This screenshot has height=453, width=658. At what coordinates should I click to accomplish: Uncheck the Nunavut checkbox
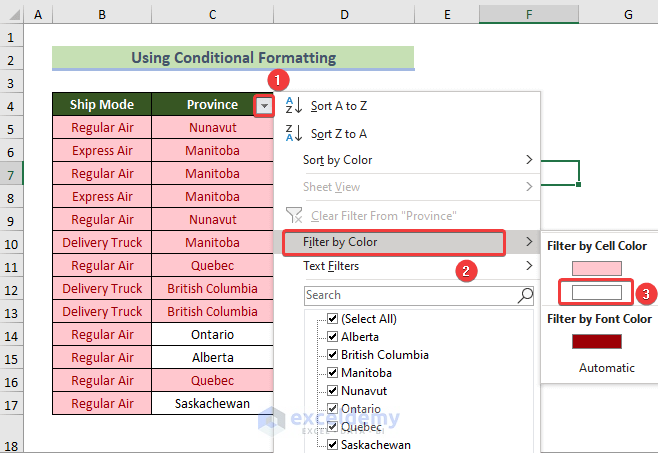[x=333, y=391]
